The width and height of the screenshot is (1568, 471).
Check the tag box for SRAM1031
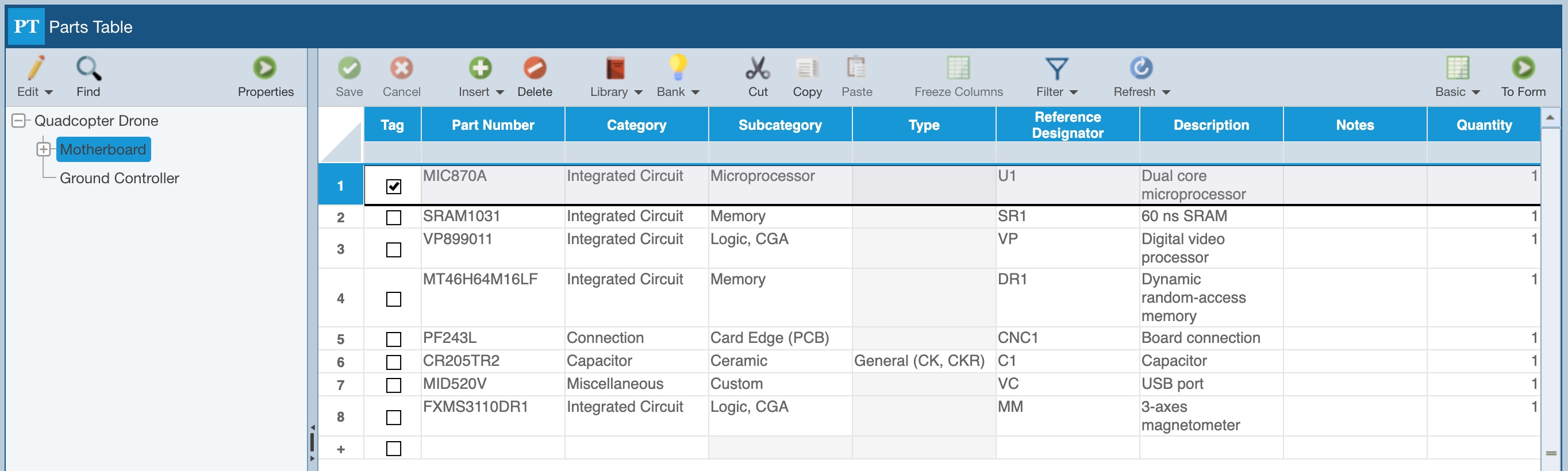tap(394, 217)
